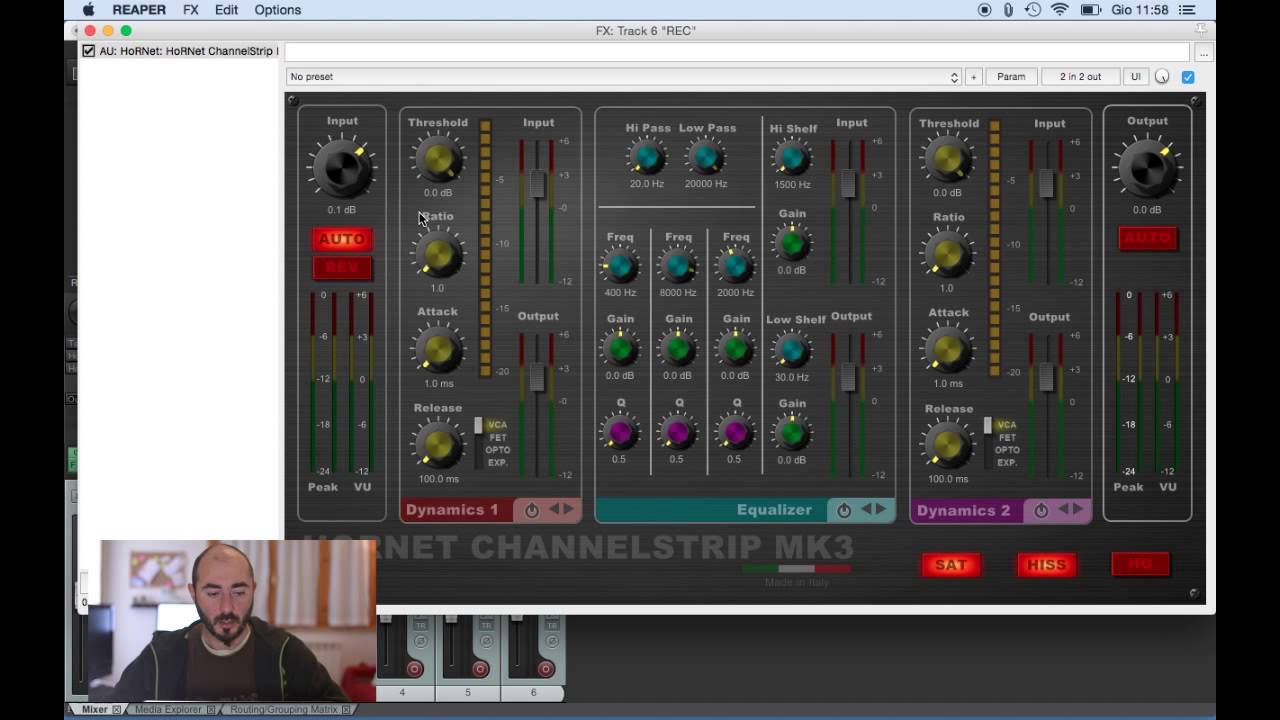This screenshot has height=720, width=1280.
Task: Close the Routing/Grouping Matrix tab x icon
Action: pos(346,709)
